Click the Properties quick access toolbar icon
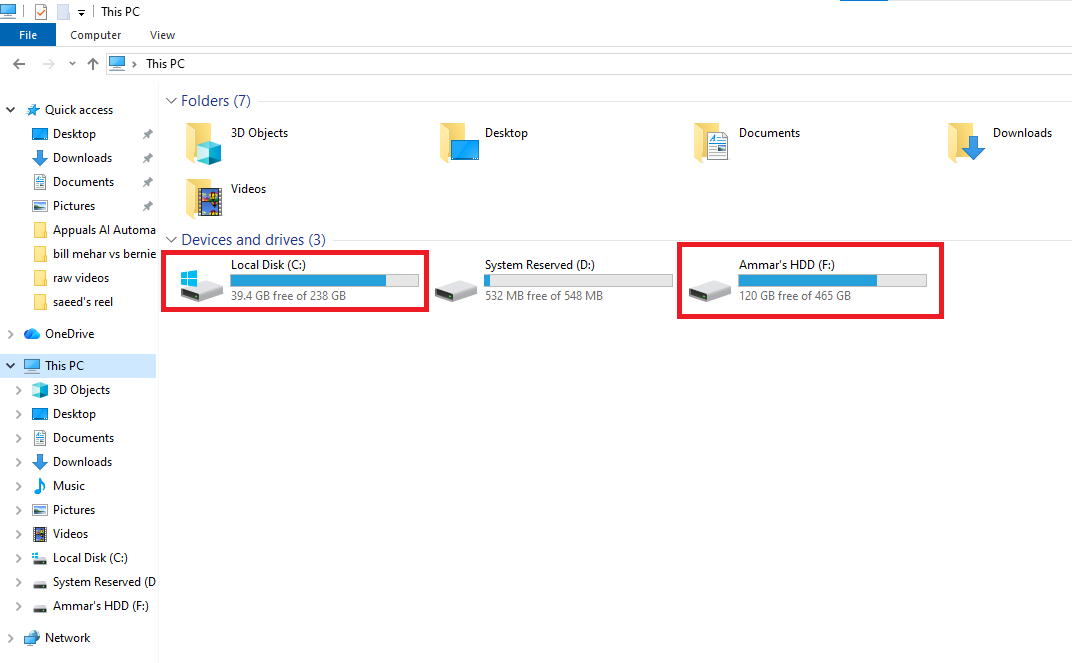Image resolution: width=1072 pixels, height=663 pixels. click(40, 12)
